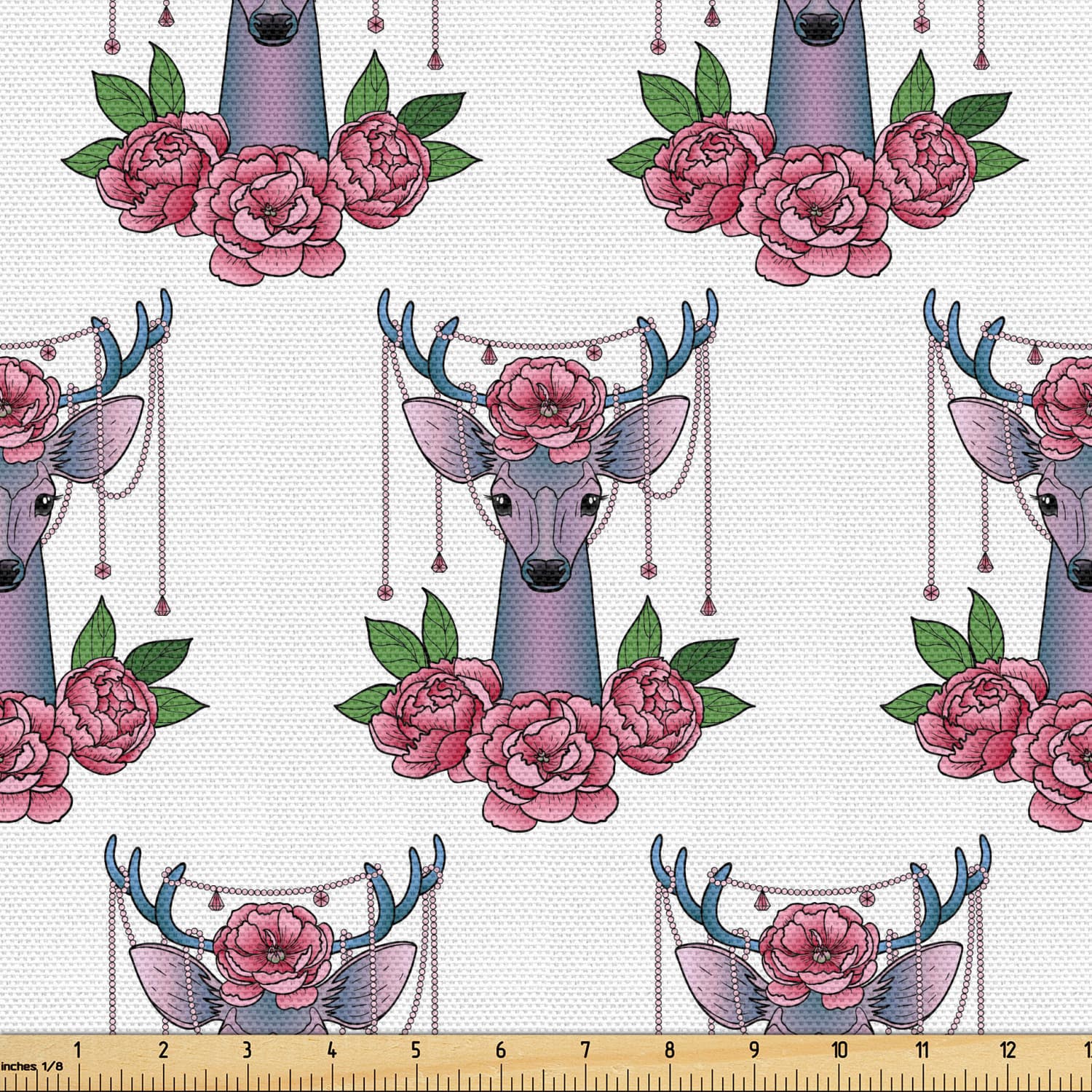Click the number 2 on the ruler

click(x=163, y=1050)
